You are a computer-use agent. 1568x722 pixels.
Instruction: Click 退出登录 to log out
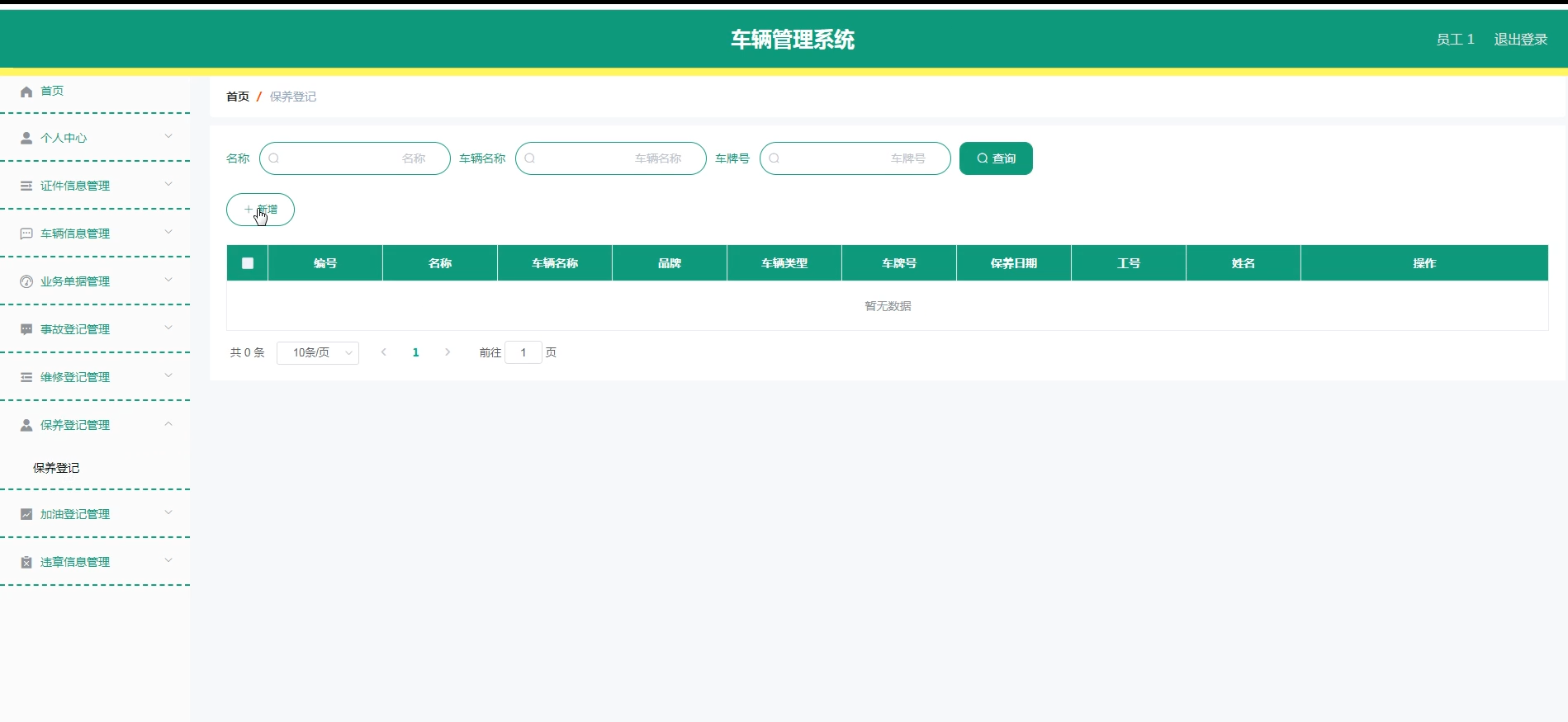pyautogui.click(x=1521, y=40)
